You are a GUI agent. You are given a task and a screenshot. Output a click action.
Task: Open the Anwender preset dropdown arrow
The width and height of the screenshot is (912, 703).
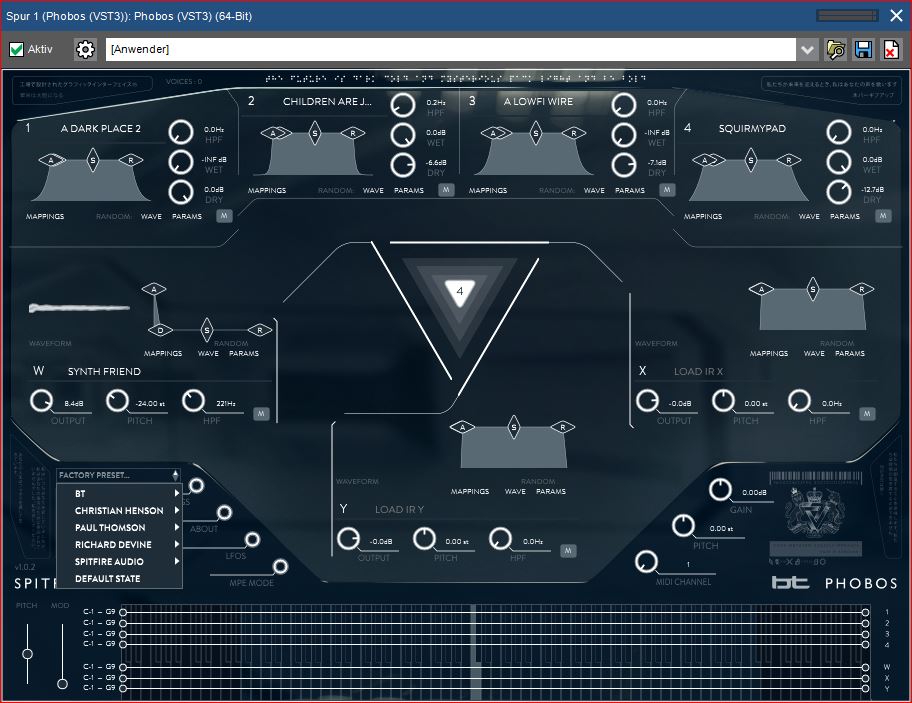tap(807, 49)
